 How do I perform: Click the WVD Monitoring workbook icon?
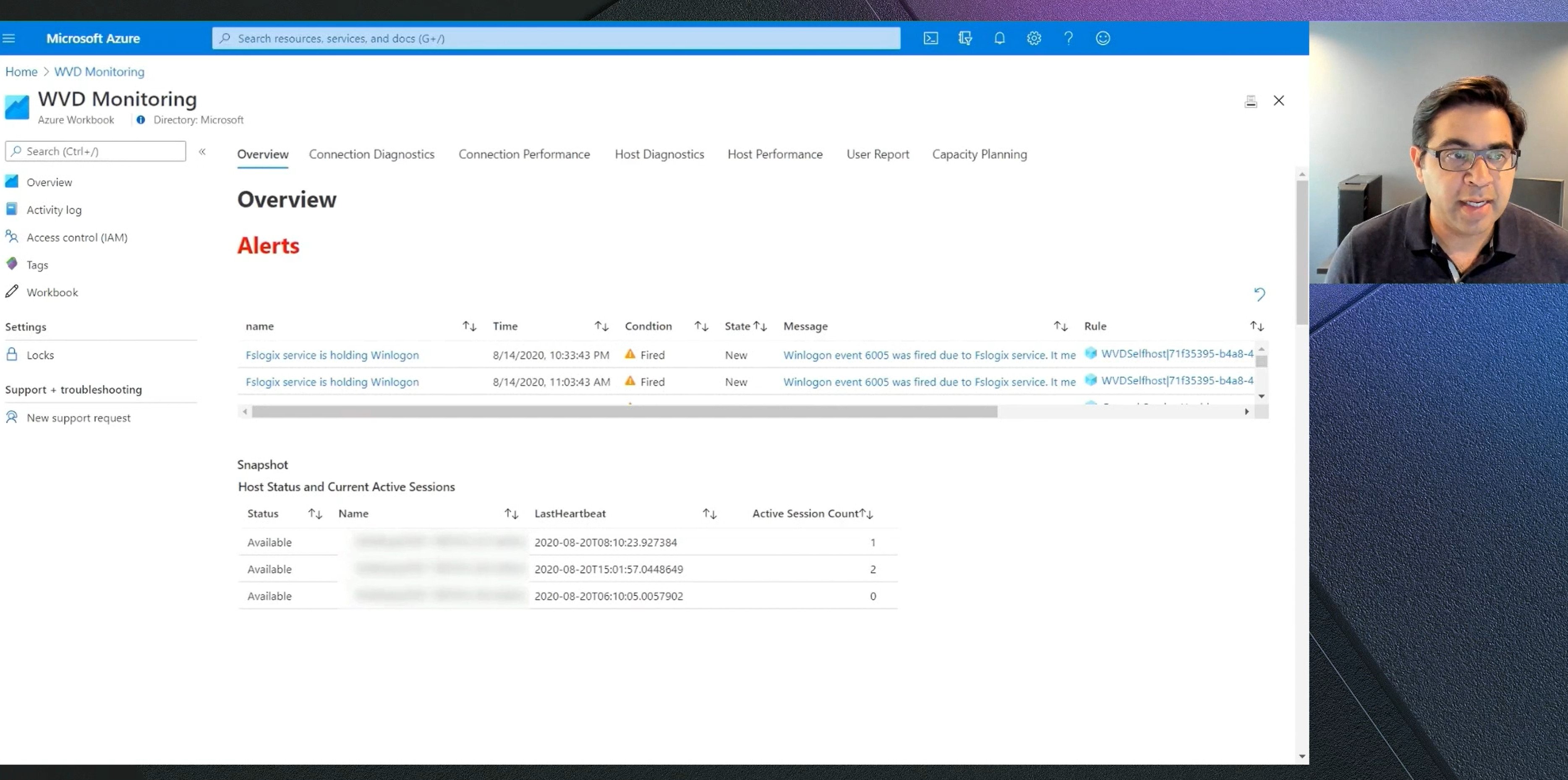click(17, 107)
